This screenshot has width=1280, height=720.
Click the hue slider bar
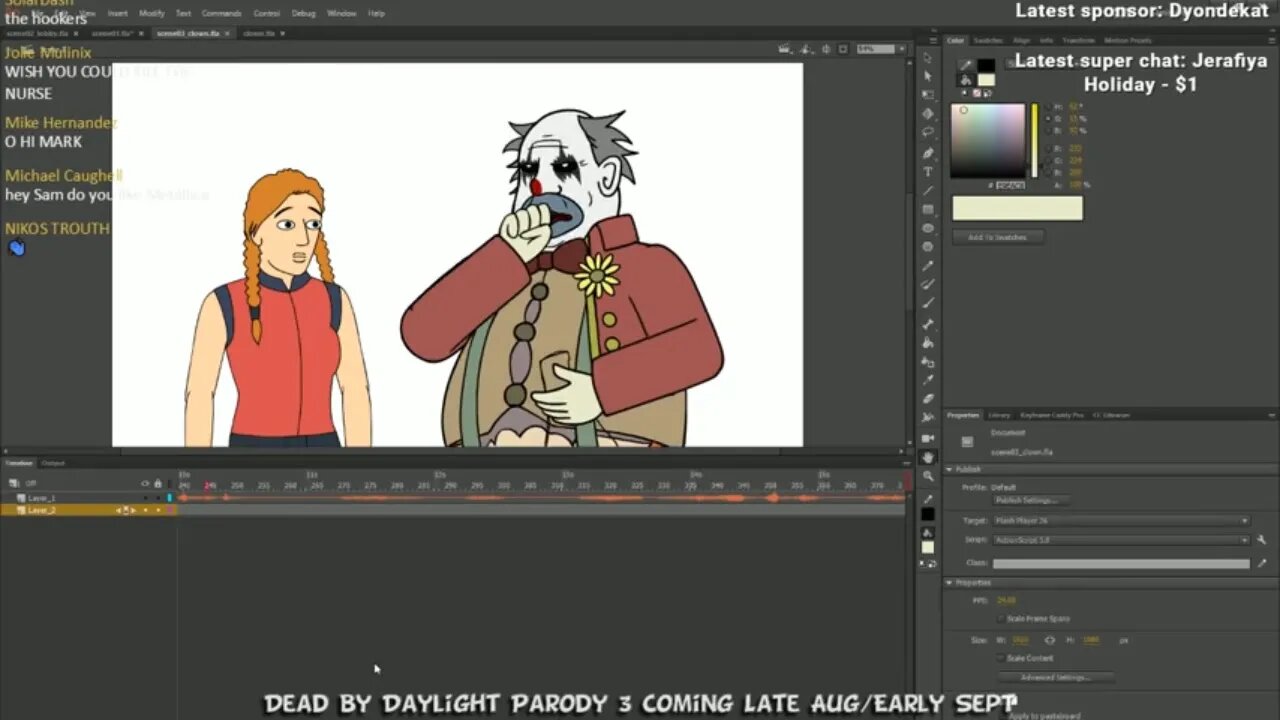[1034, 140]
